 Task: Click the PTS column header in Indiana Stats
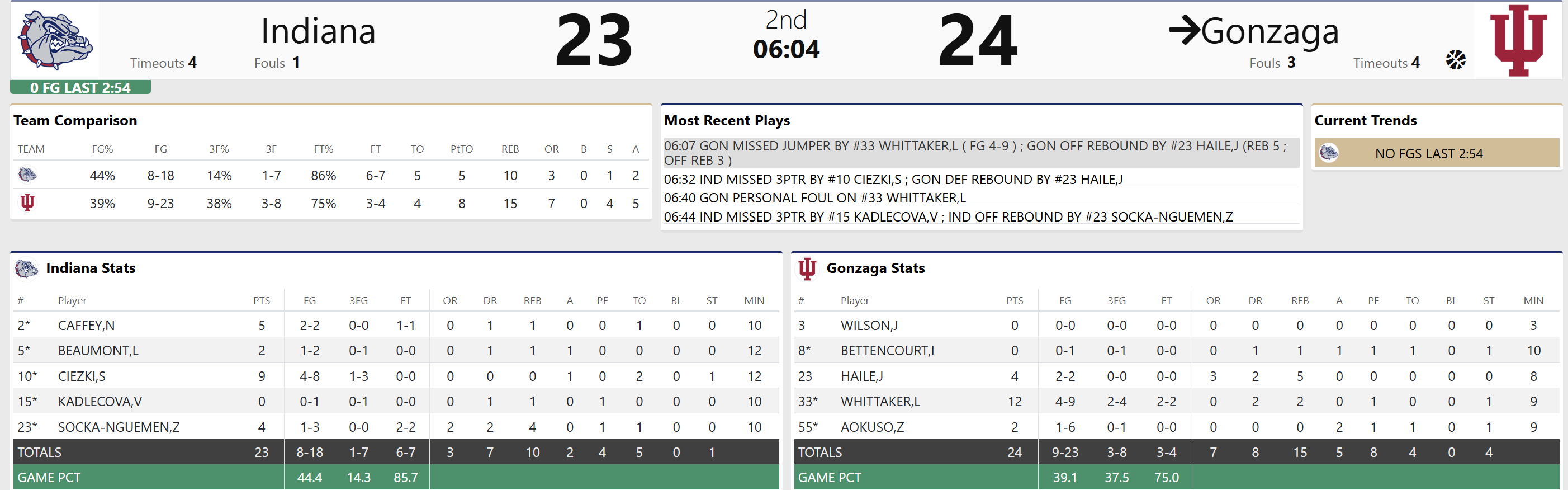point(262,300)
